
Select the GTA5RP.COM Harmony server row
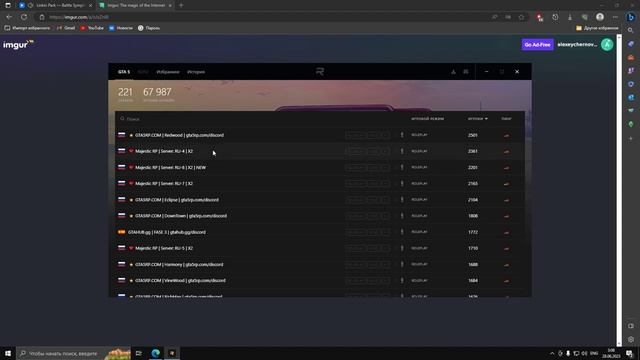(320, 264)
